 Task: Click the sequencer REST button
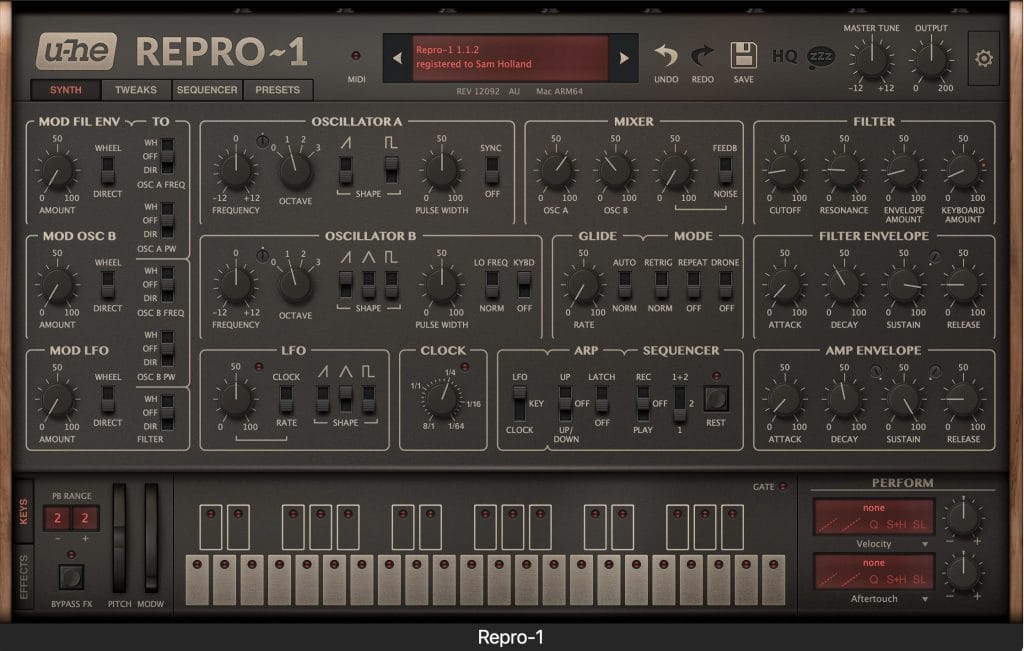[716, 398]
